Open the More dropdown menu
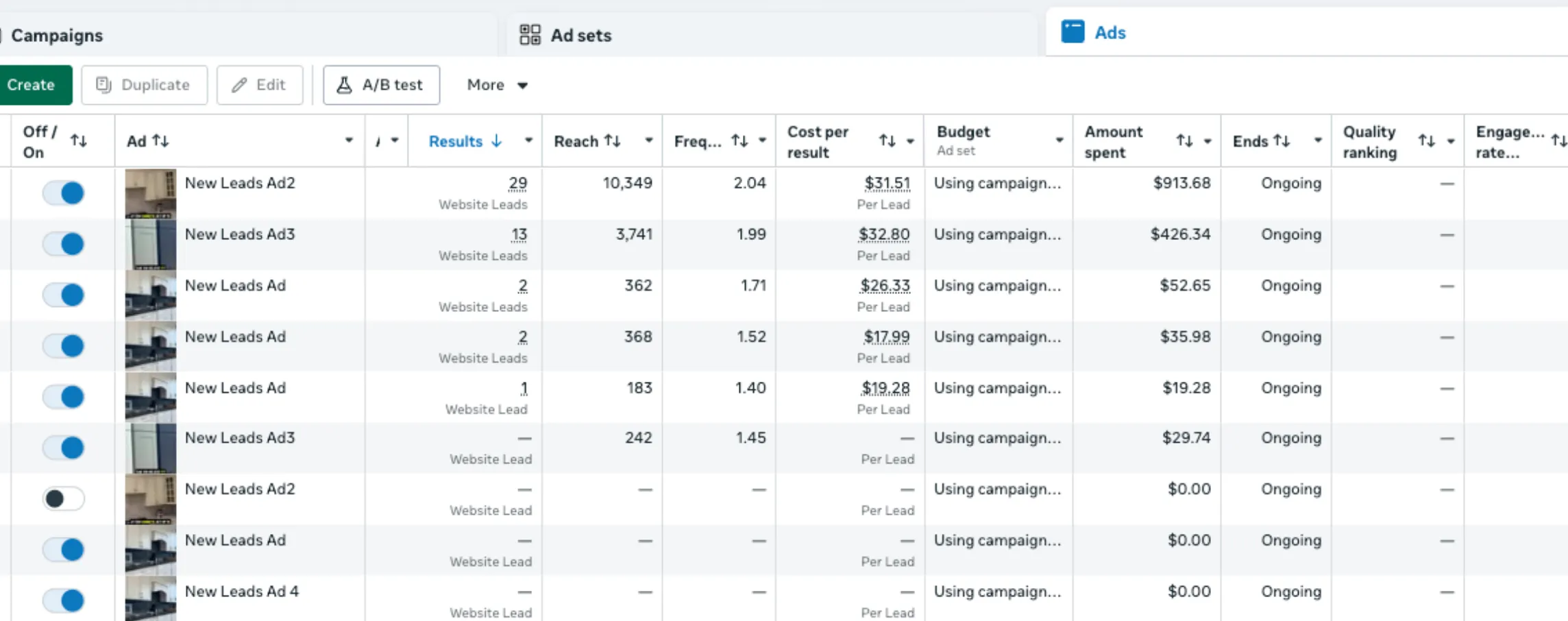 pyautogui.click(x=497, y=85)
